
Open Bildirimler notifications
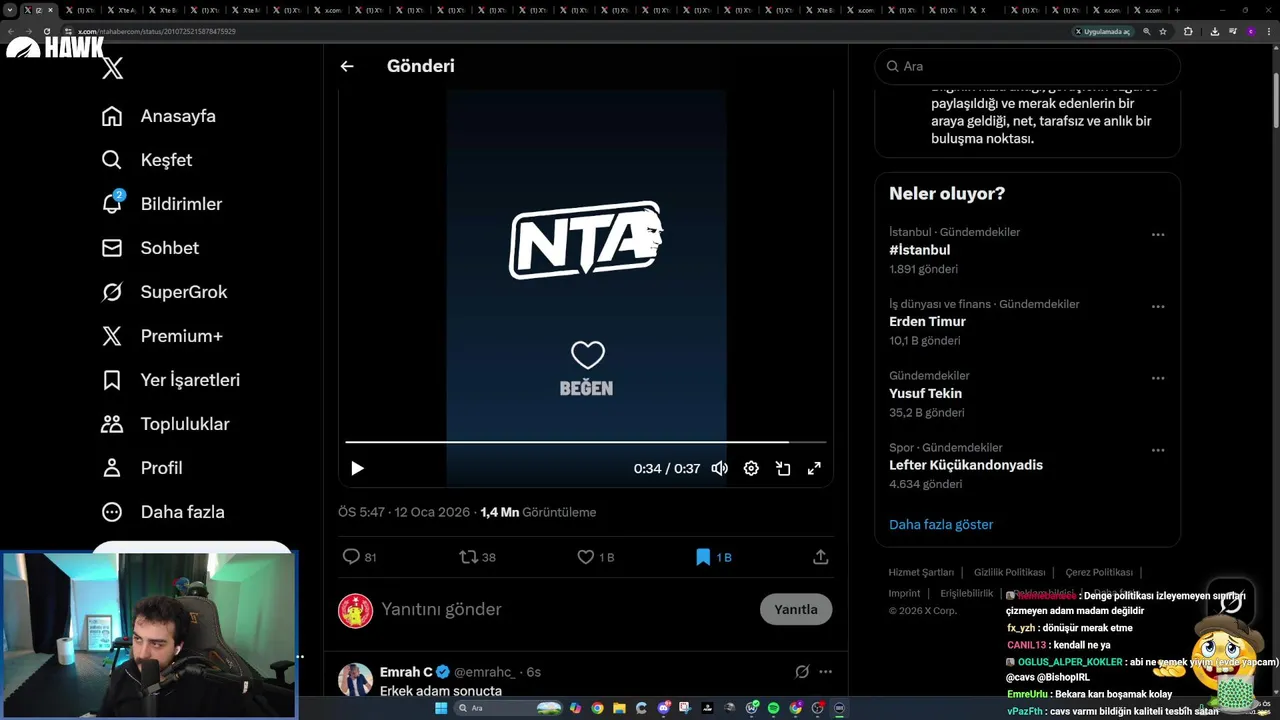162,204
